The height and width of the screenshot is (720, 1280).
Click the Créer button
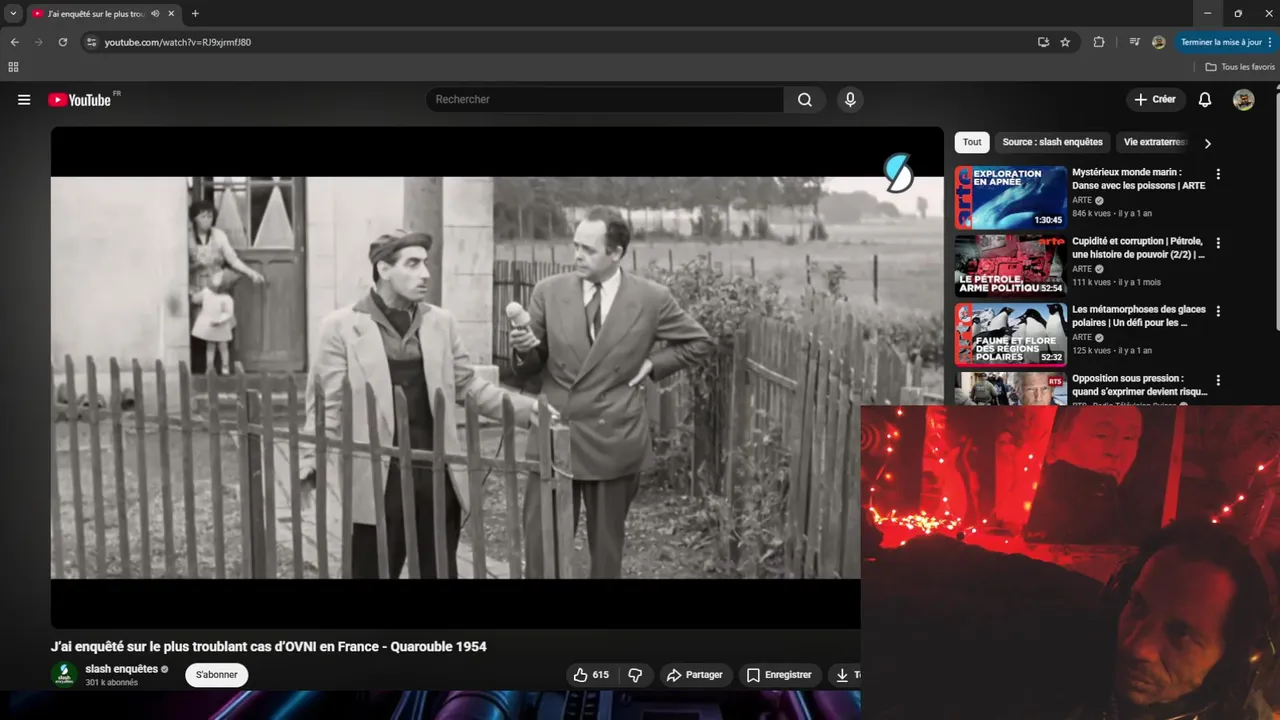(1155, 100)
